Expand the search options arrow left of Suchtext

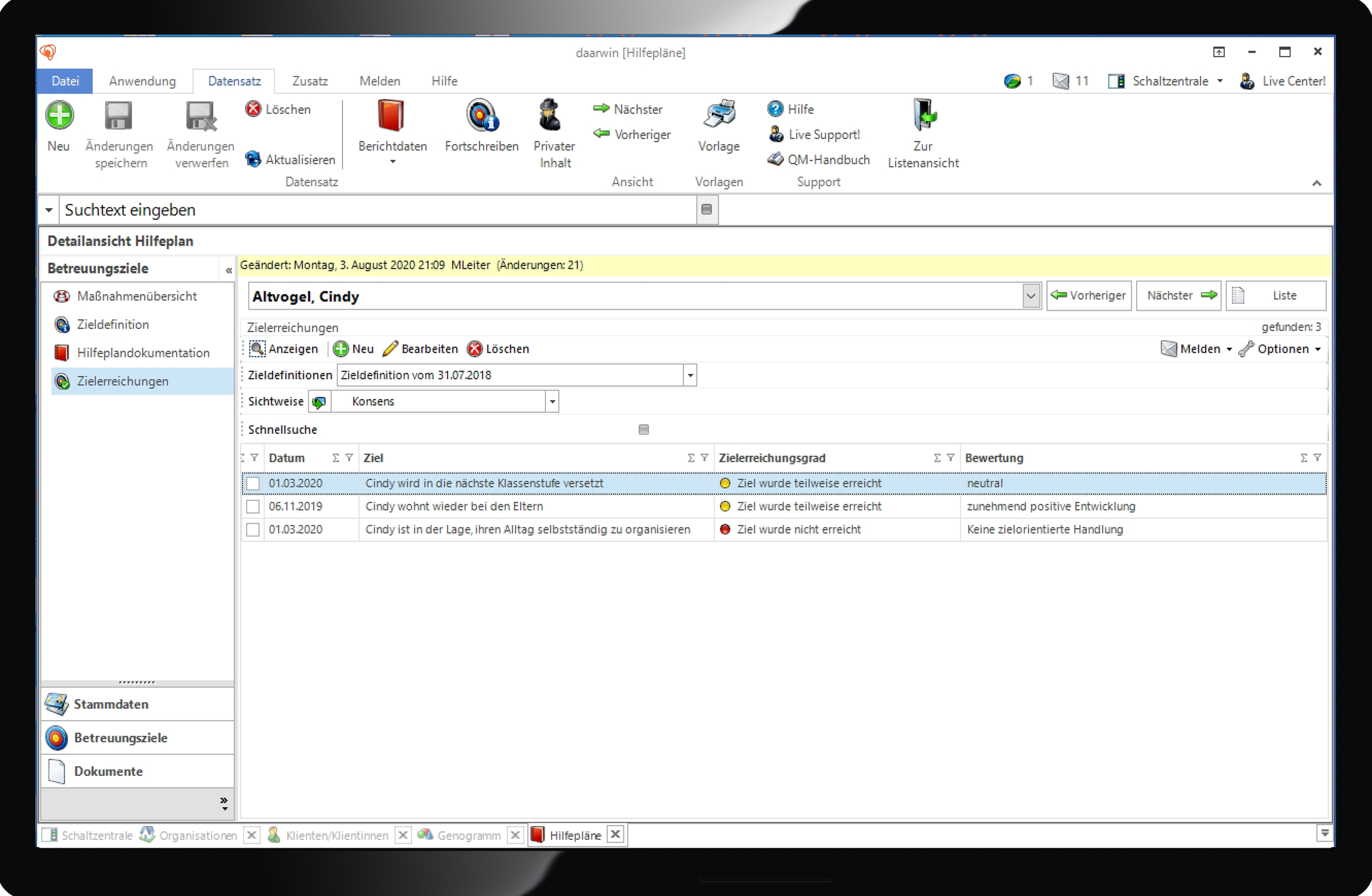[x=49, y=210]
